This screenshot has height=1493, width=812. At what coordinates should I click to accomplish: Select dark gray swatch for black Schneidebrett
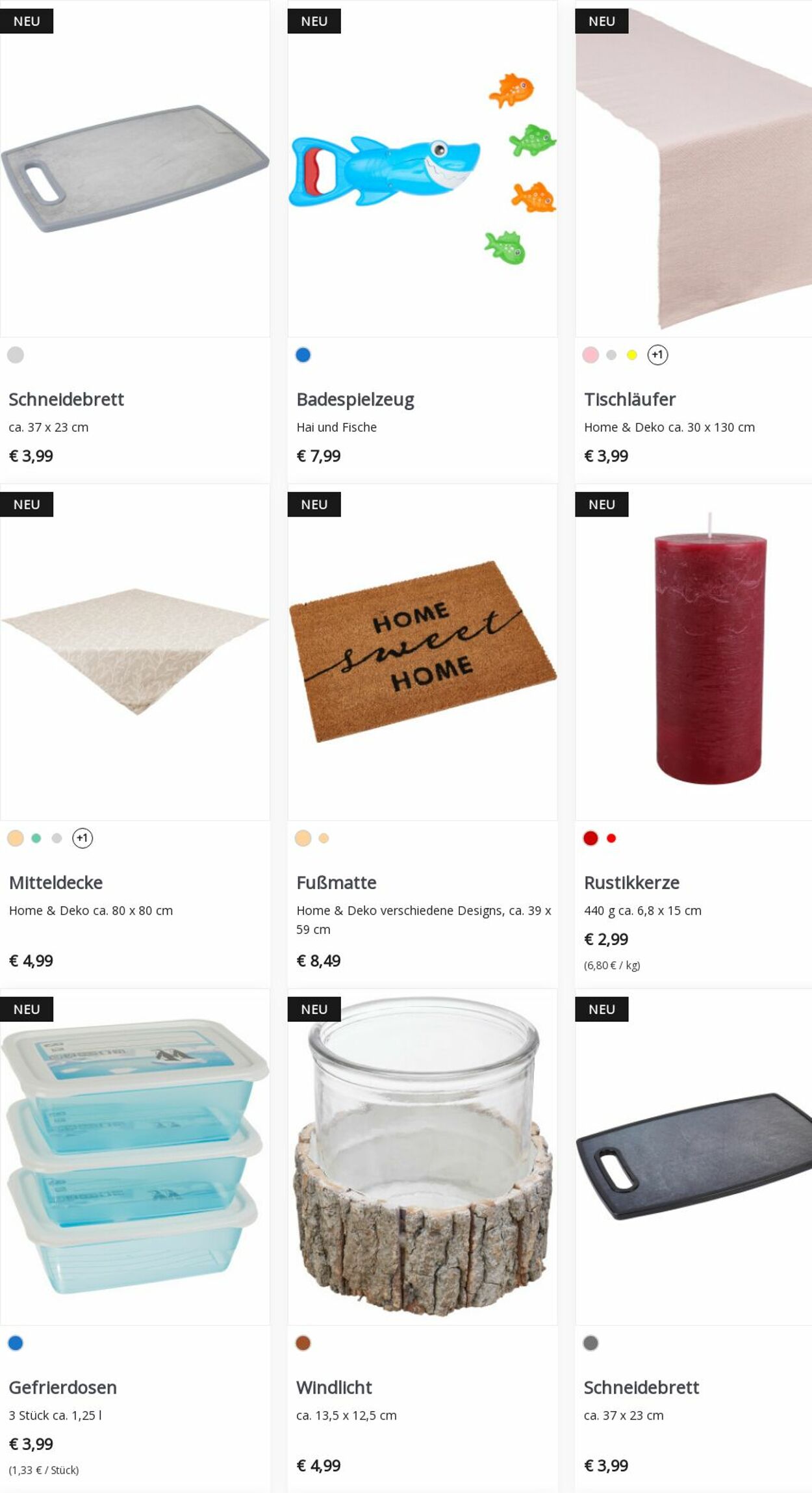[590, 1343]
